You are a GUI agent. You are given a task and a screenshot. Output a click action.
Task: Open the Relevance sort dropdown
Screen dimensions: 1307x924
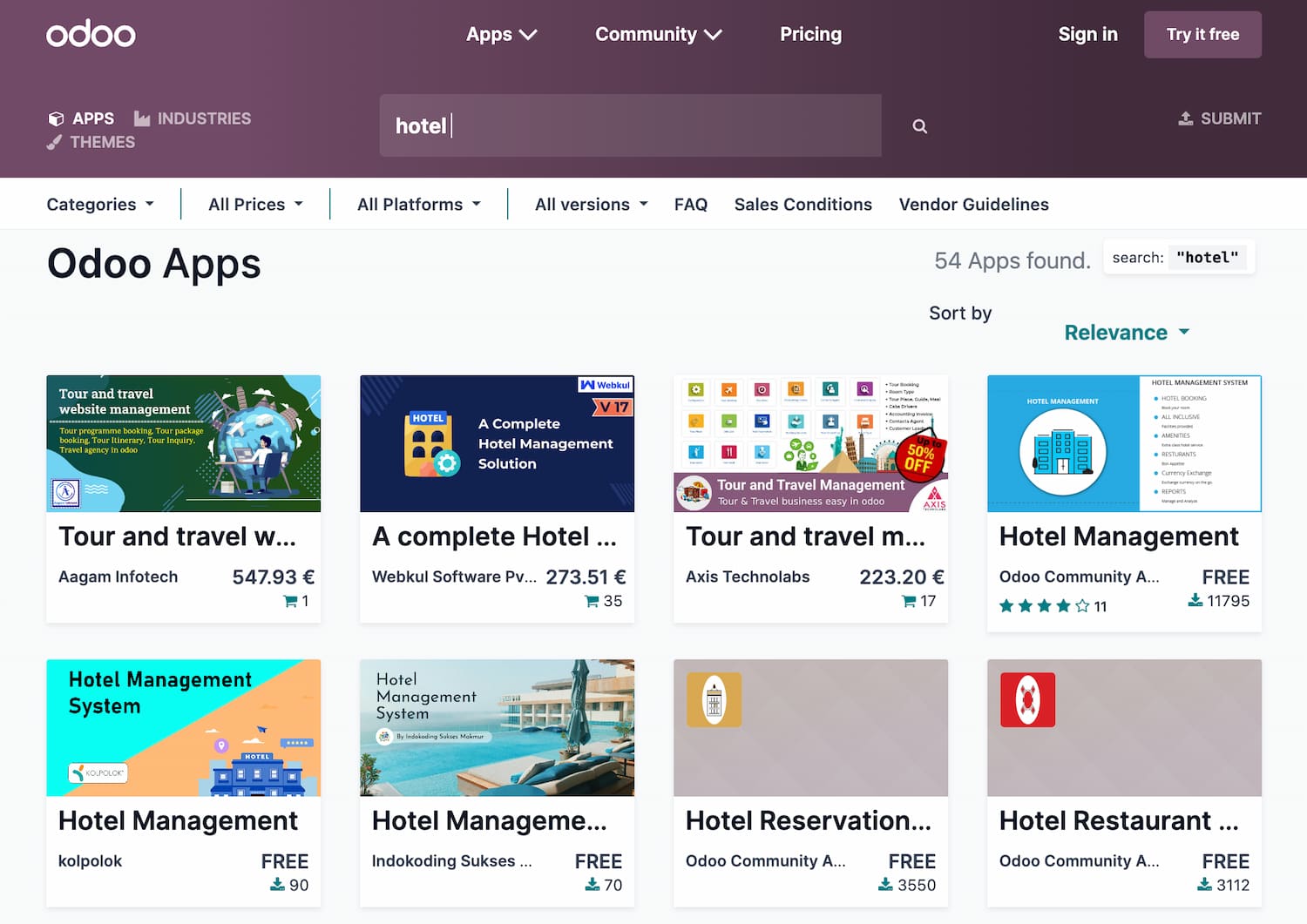point(1127,333)
